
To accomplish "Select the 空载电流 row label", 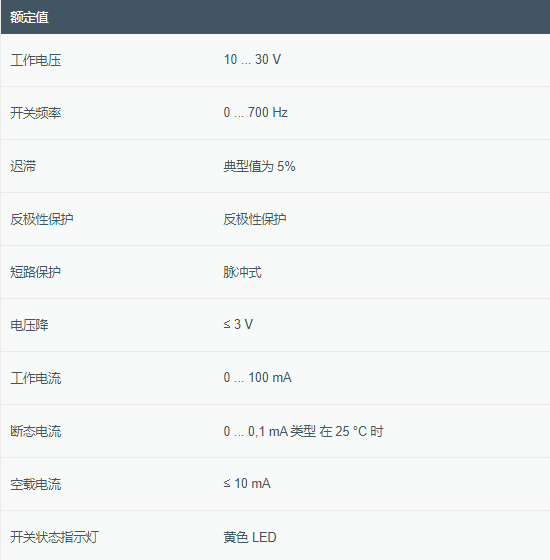I will pos(35,484).
